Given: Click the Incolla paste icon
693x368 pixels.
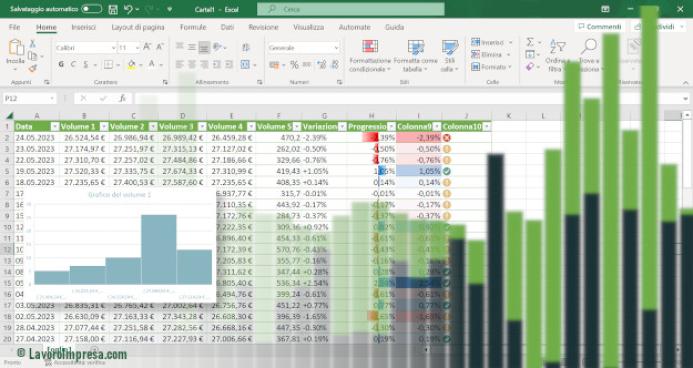Looking at the screenshot, I should [x=16, y=48].
